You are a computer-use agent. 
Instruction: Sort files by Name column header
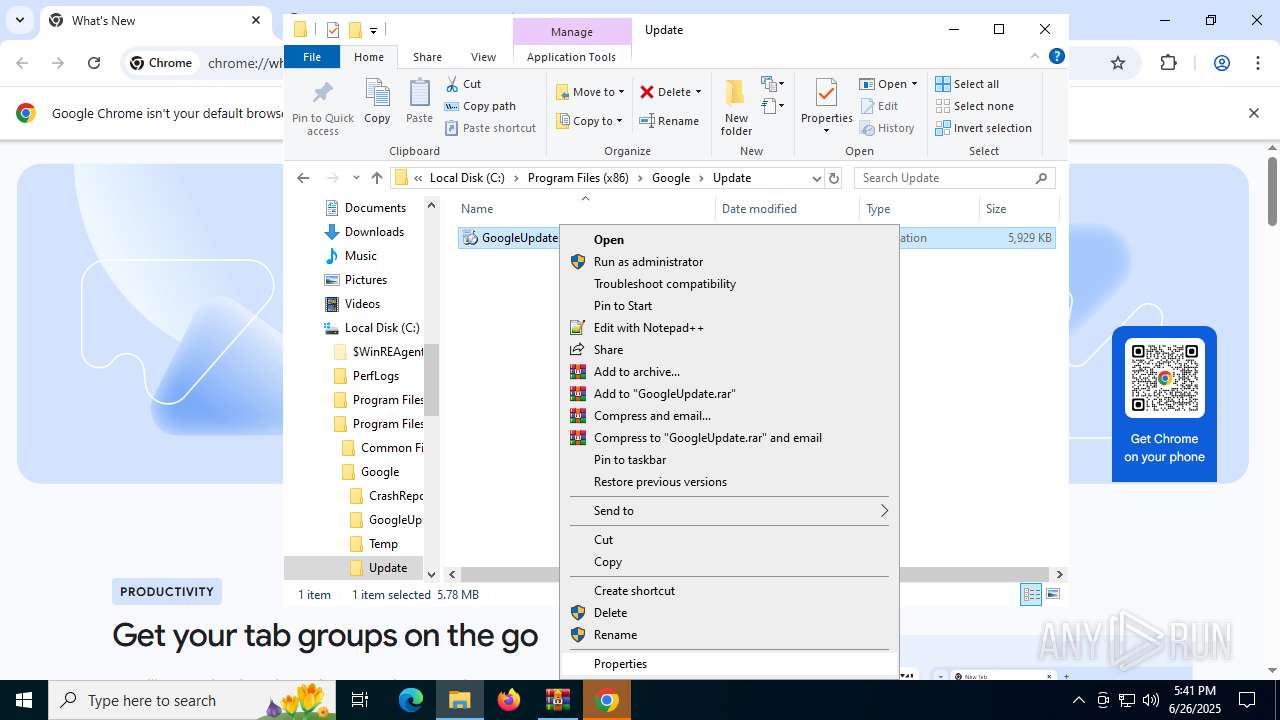coord(585,209)
